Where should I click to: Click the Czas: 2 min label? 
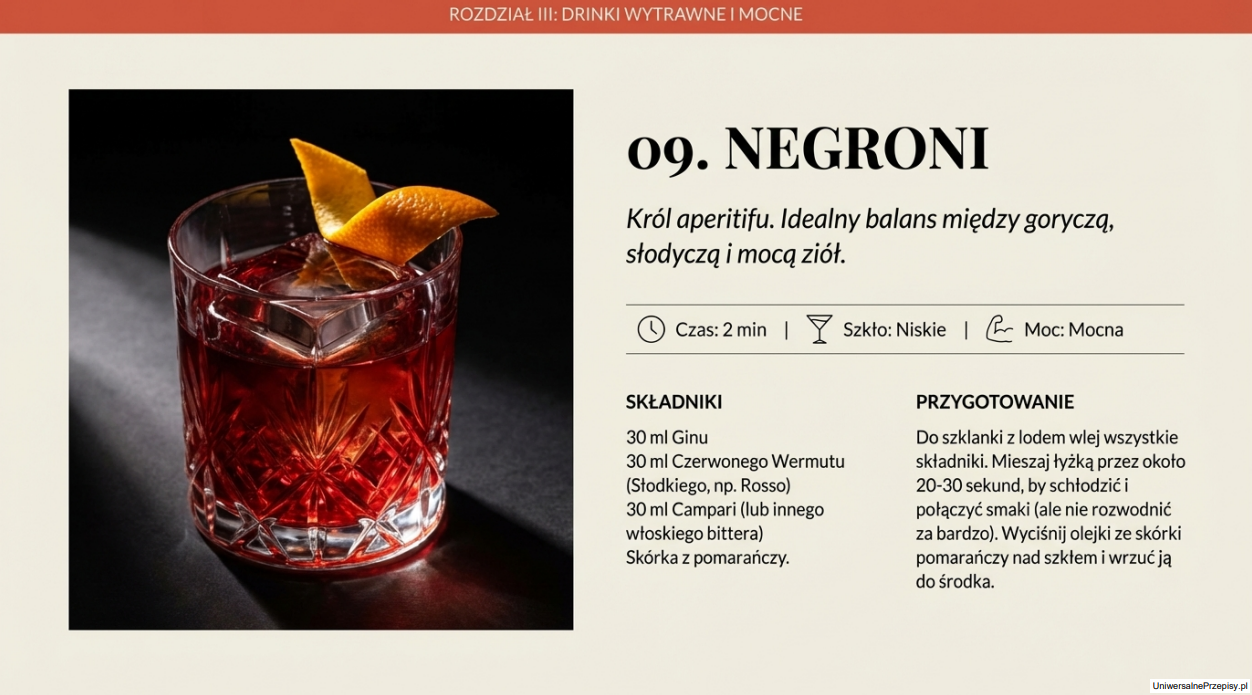721,329
